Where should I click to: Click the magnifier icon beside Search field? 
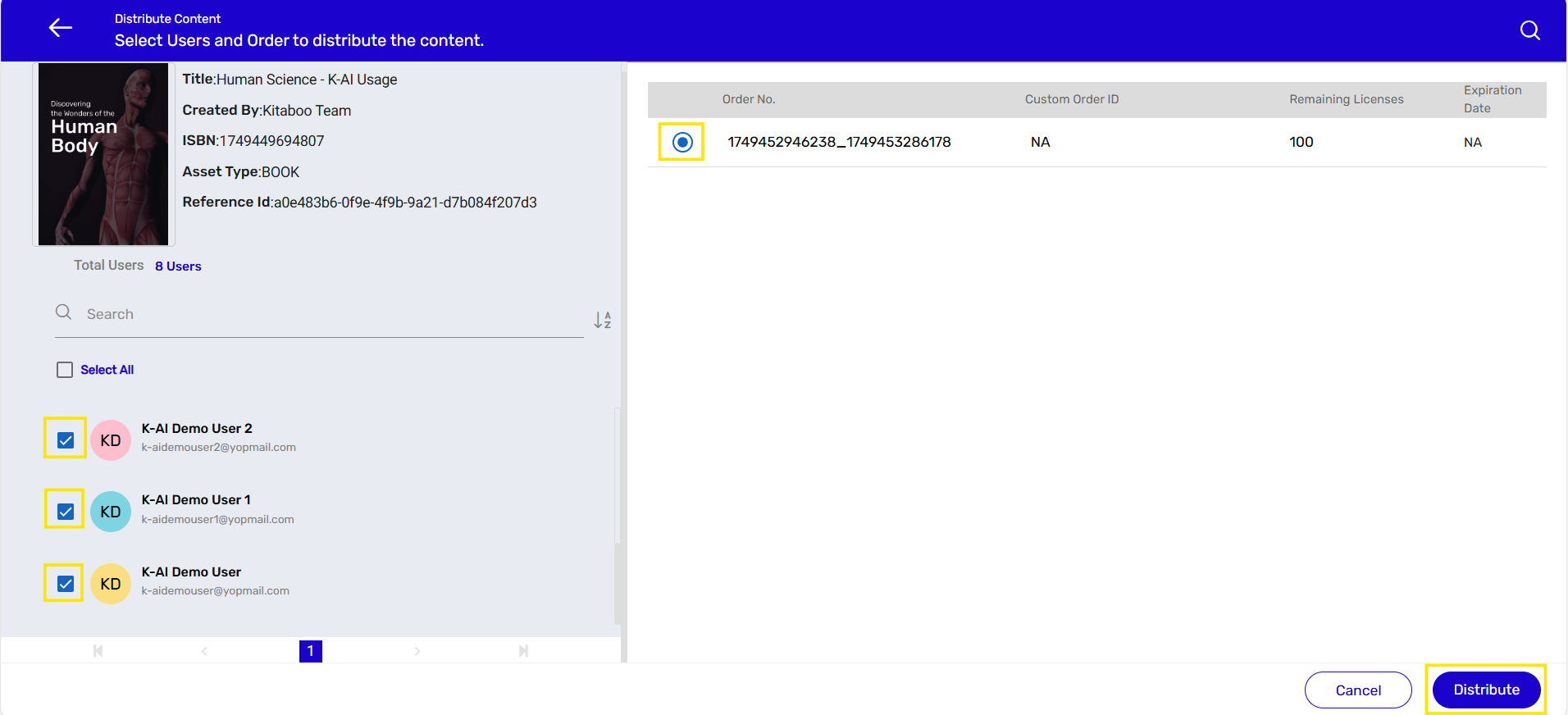click(63, 312)
